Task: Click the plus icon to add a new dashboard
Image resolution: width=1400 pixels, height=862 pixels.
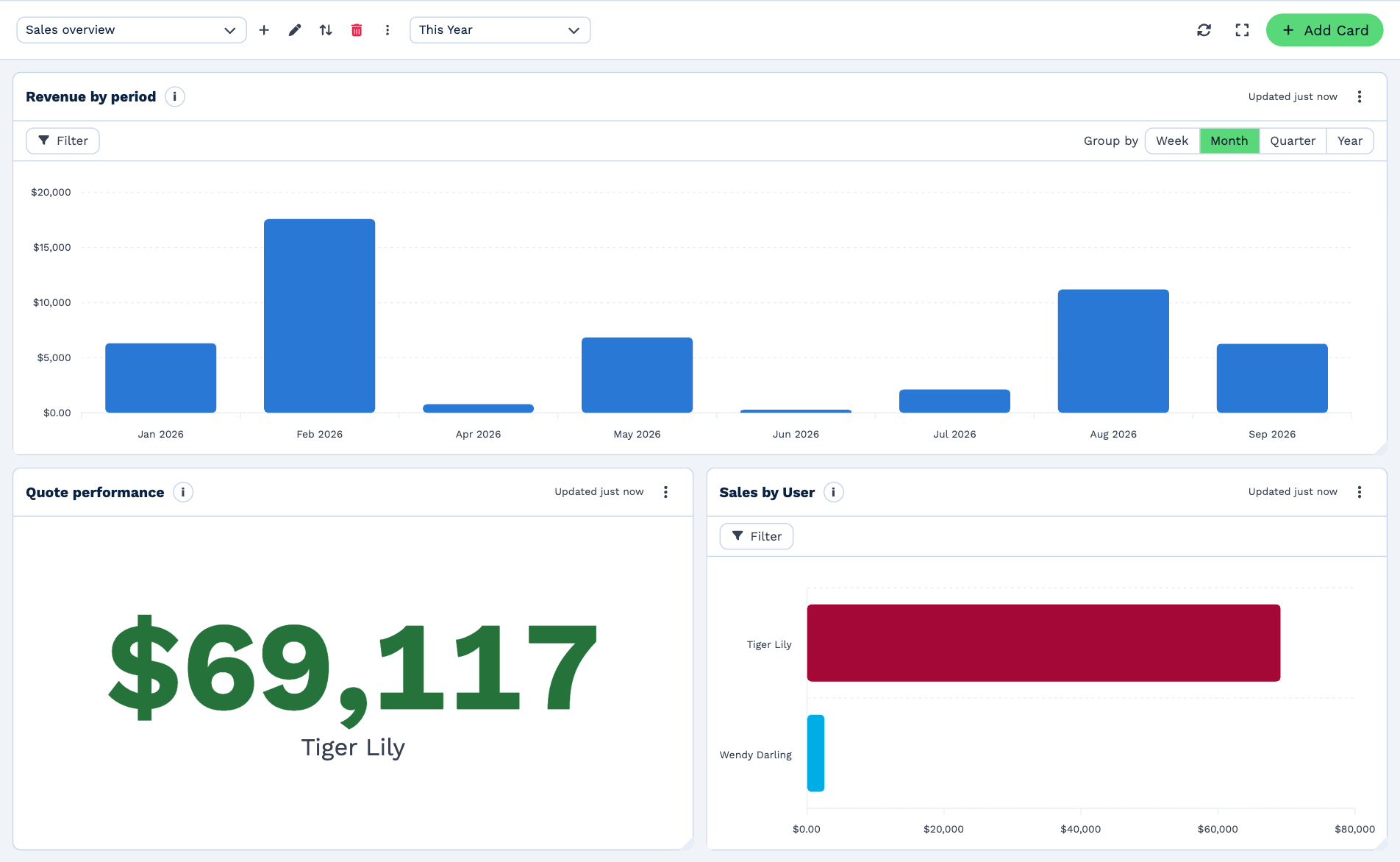Action: 264,30
